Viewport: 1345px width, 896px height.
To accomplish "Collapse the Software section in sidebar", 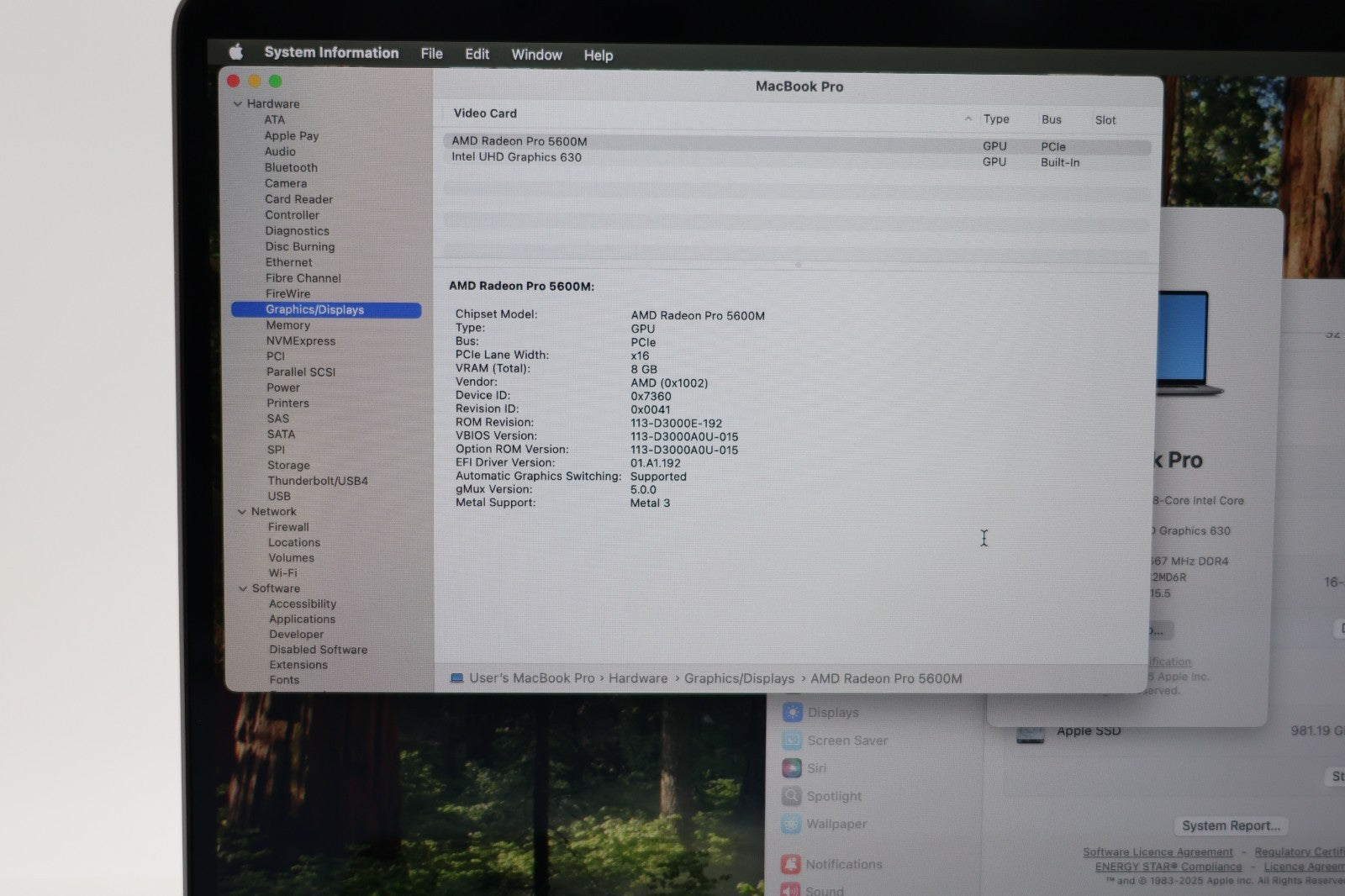I will [x=243, y=589].
